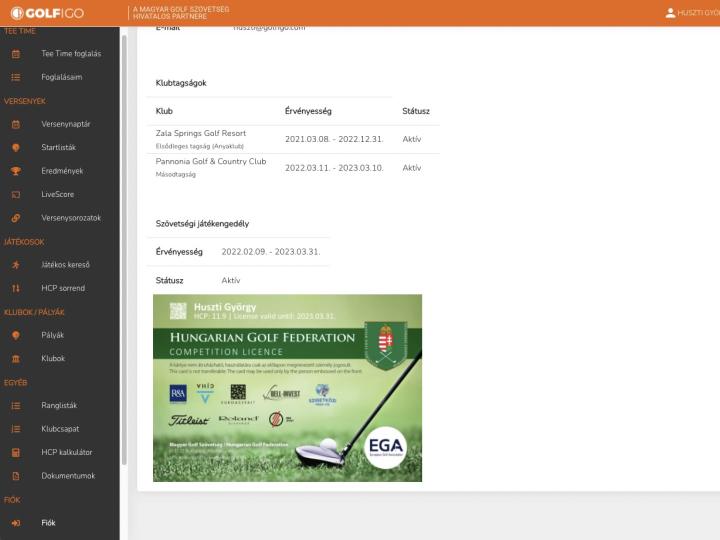Go to Versenynaptár
Viewport: 720px width, 540px height.
[x=66, y=124]
